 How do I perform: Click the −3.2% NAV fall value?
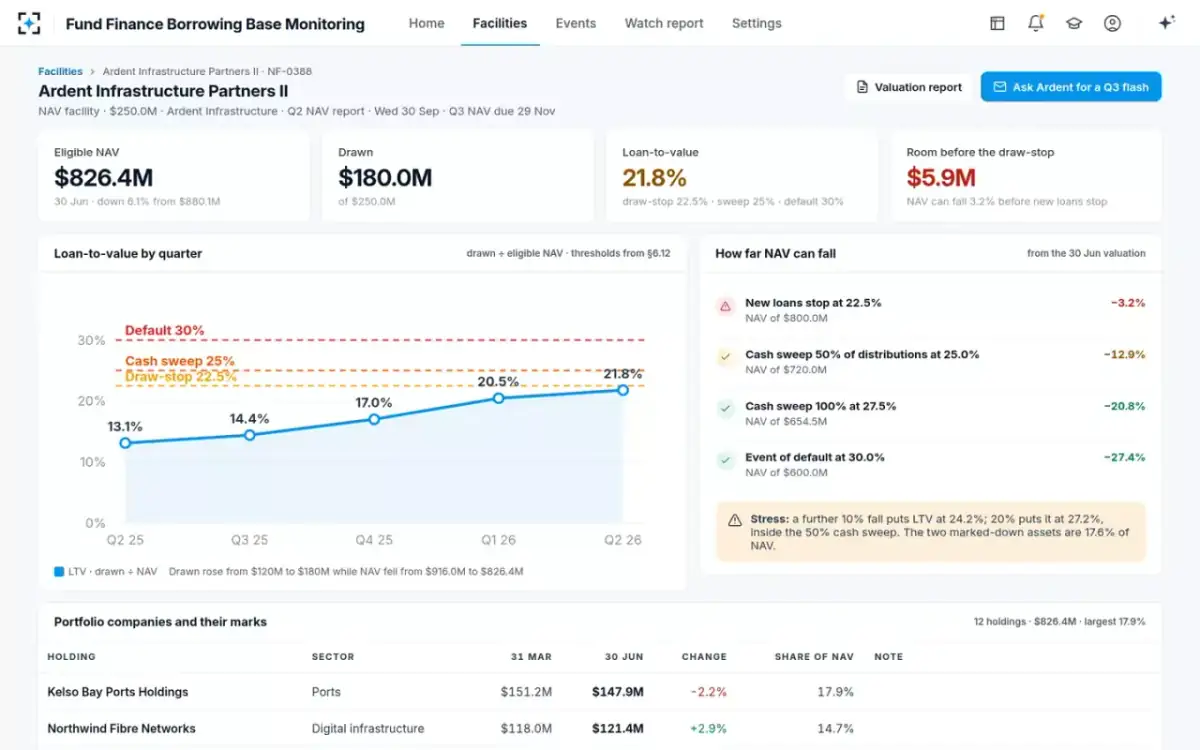pyautogui.click(x=1128, y=302)
